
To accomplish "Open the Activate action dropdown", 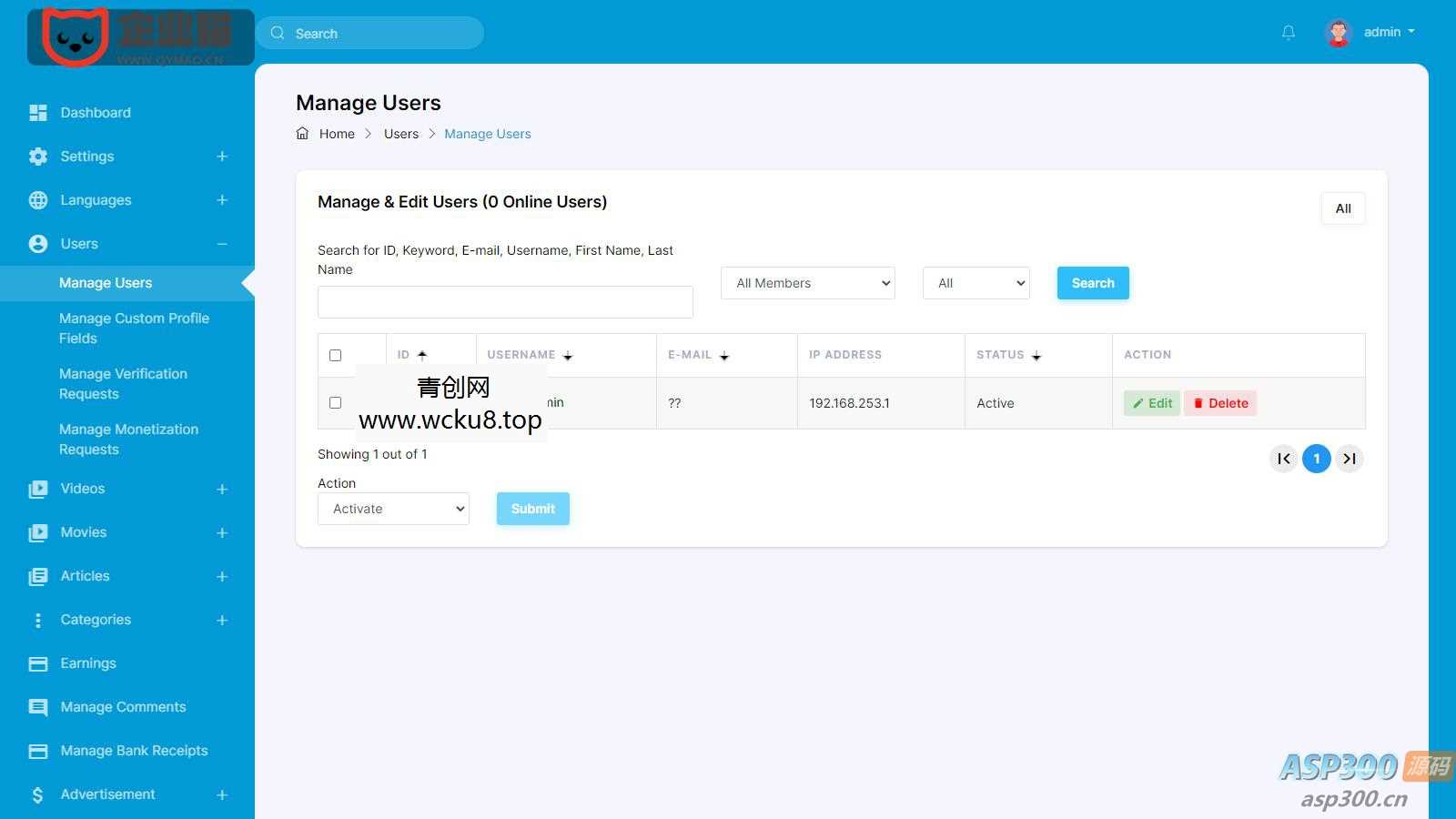I will point(392,509).
